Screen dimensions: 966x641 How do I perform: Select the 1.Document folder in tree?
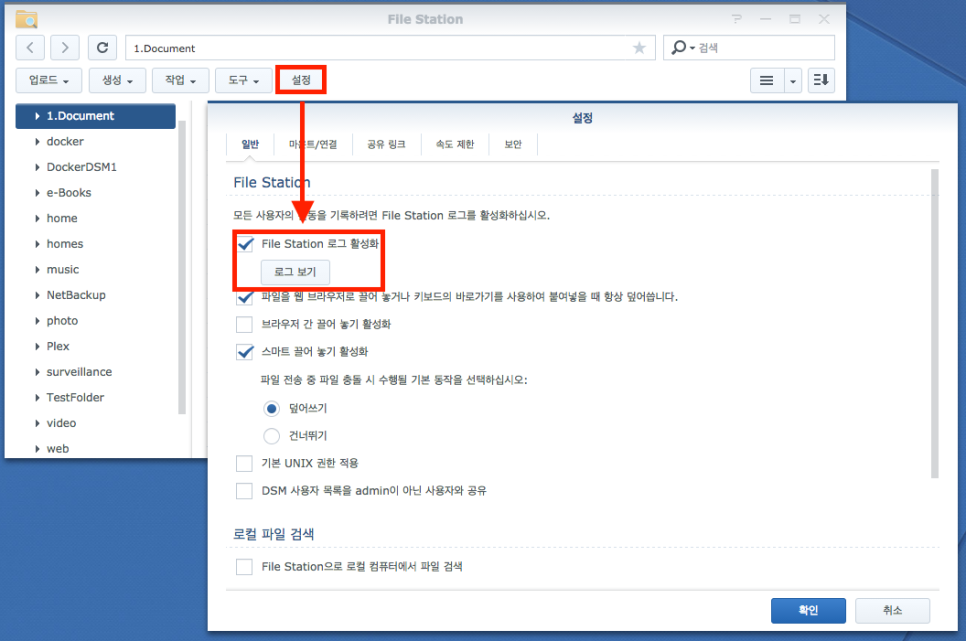tap(95, 116)
